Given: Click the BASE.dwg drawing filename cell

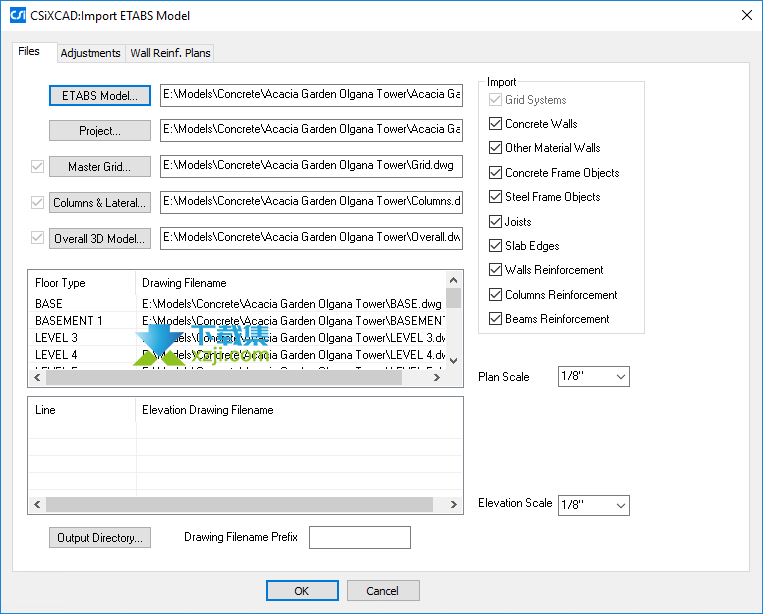Looking at the screenshot, I should (291, 304).
